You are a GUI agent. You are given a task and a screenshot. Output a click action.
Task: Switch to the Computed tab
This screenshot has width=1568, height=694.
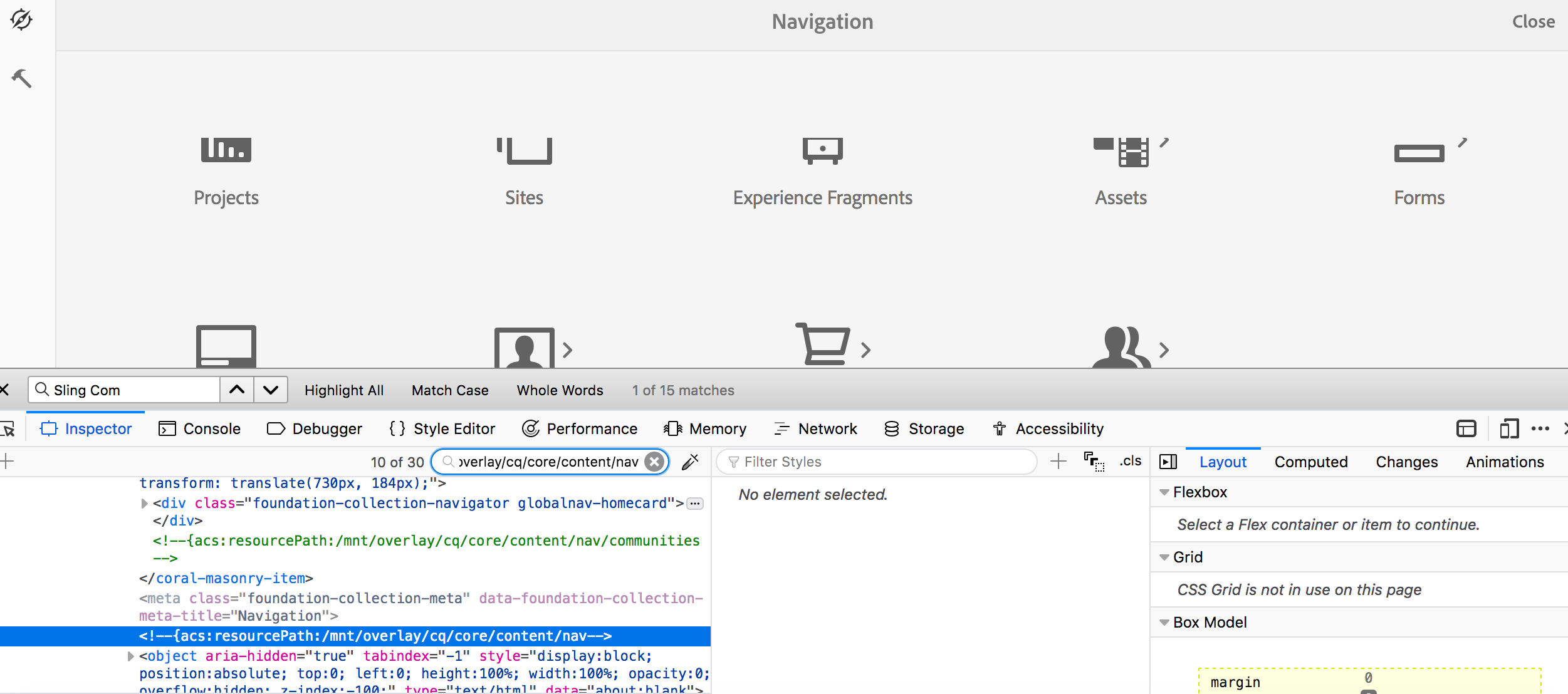(x=1310, y=462)
